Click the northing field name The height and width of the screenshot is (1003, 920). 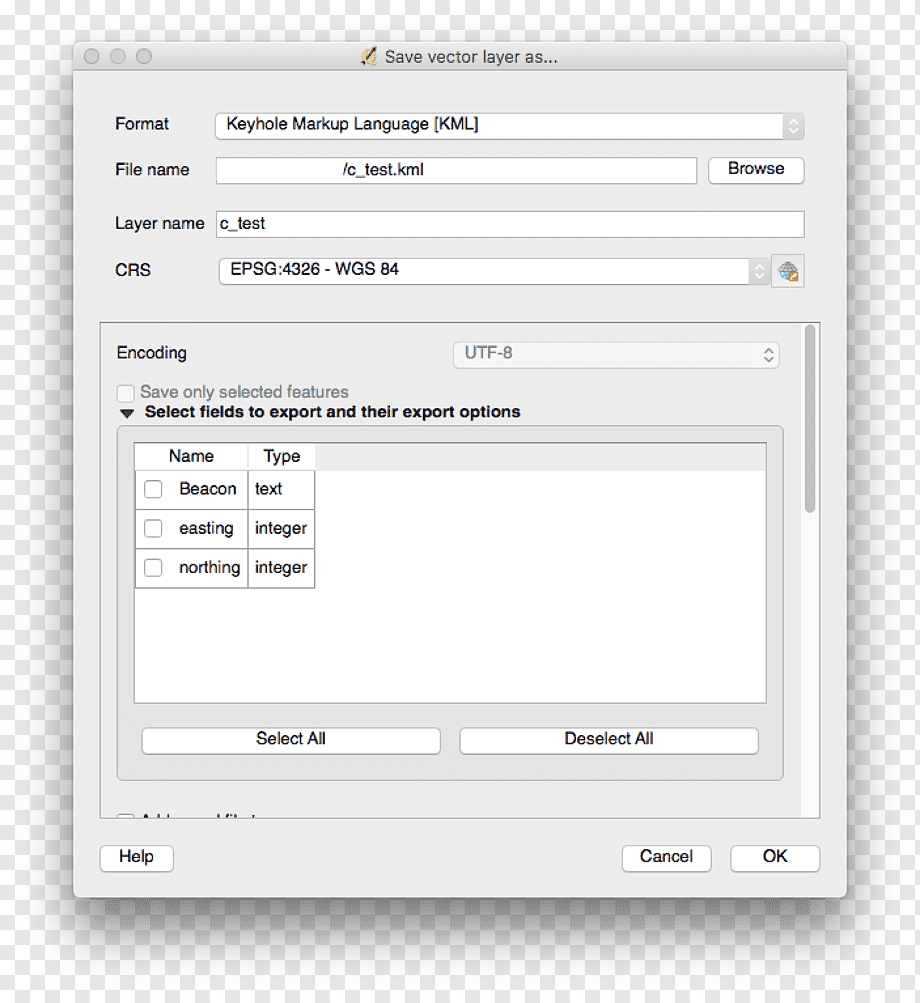pyautogui.click(x=209, y=568)
